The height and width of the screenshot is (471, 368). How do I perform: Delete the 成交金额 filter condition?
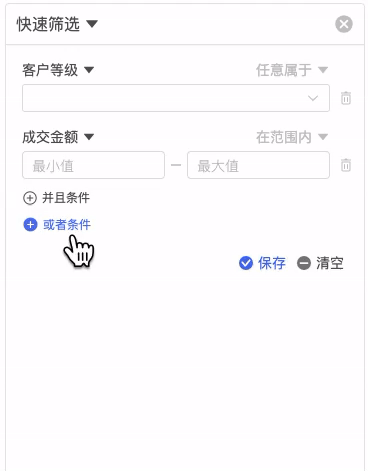[346, 165]
